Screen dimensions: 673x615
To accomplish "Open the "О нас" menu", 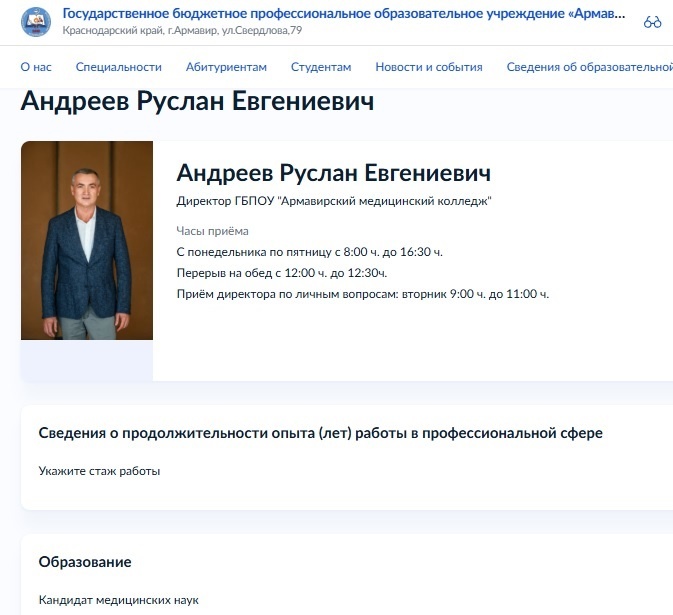I will (36, 67).
